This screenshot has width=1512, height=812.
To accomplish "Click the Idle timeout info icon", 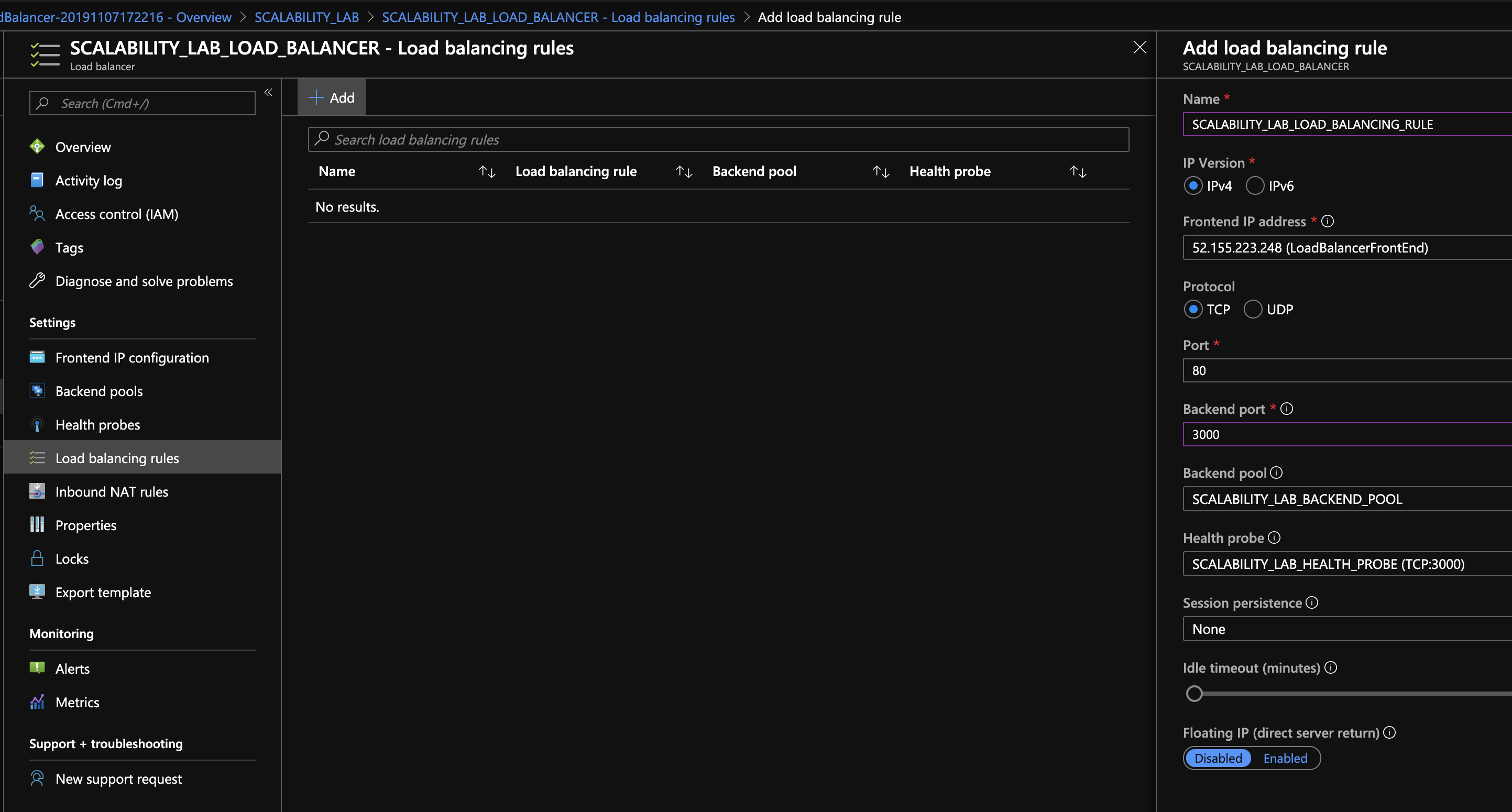I will click(1331, 667).
